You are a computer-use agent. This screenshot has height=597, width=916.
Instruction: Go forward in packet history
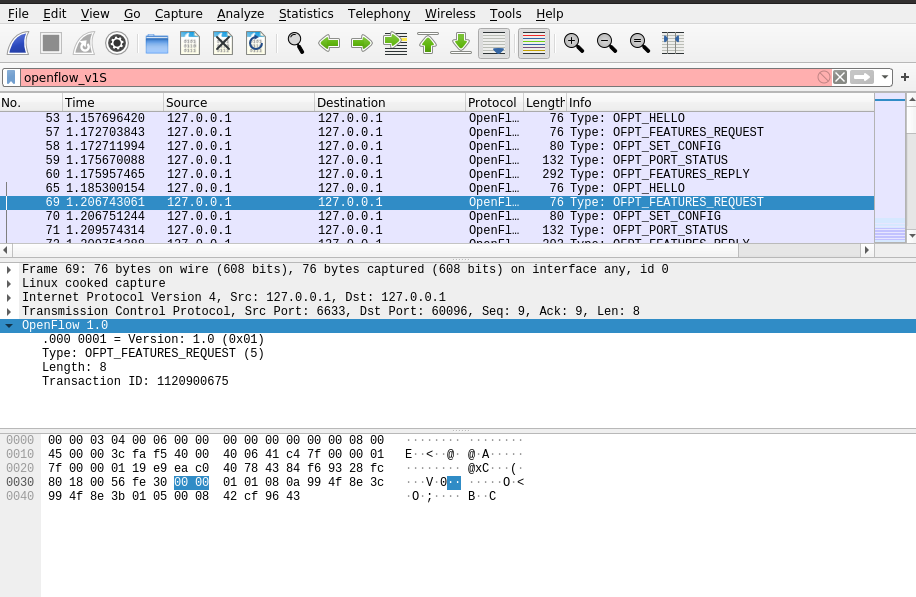(x=362, y=43)
